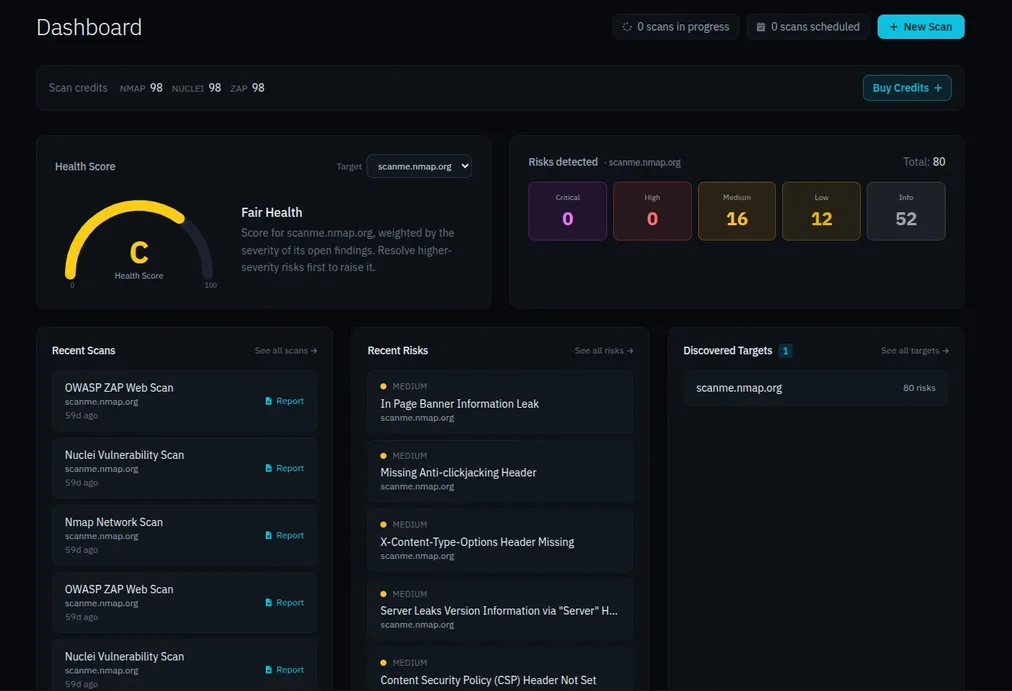The height and width of the screenshot is (691, 1012).
Task: Click the arrow icon in See all targets
Action: click(946, 350)
